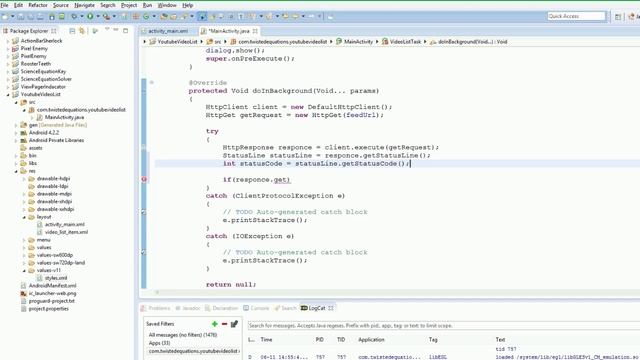Select ScienceEquationSolver project
This screenshot has height=360, width=640.
tap(46, 79)
